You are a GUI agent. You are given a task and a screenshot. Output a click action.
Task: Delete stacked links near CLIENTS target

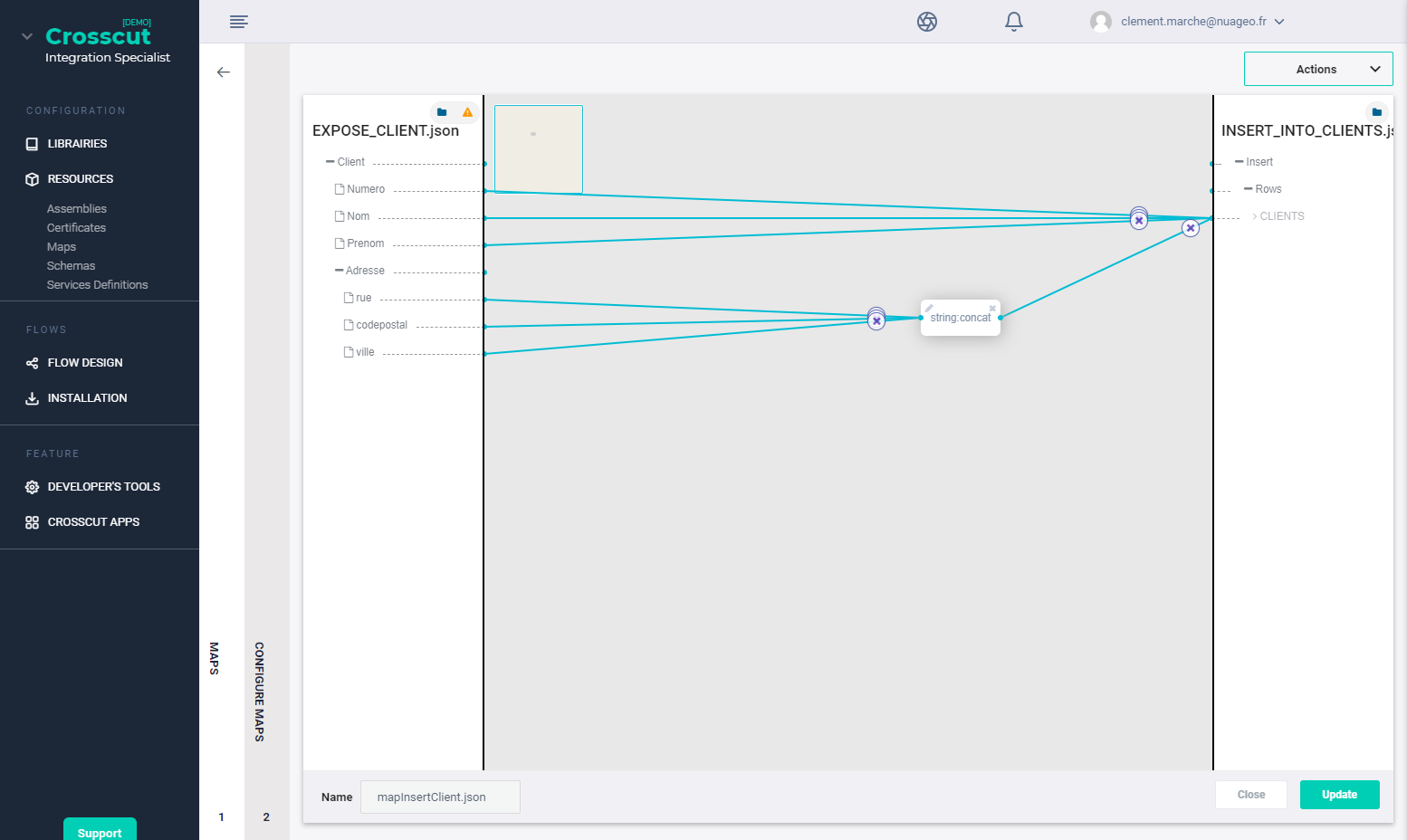1139,219
